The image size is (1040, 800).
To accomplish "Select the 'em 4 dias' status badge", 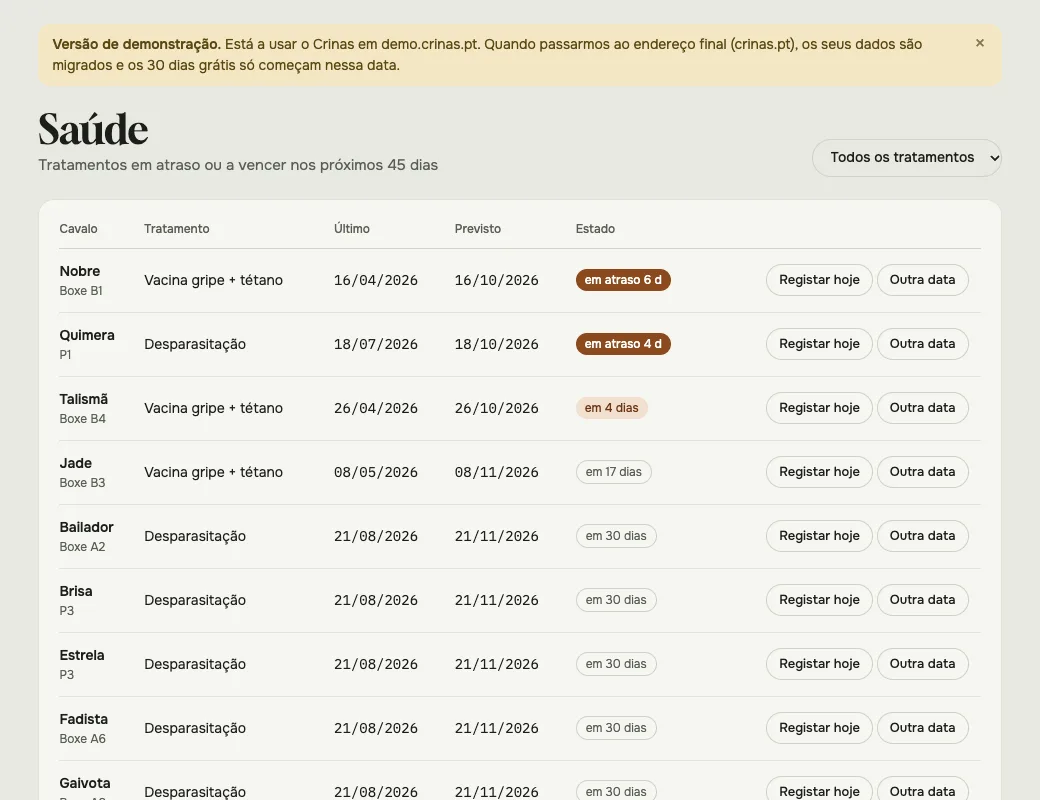I will 612,408.
